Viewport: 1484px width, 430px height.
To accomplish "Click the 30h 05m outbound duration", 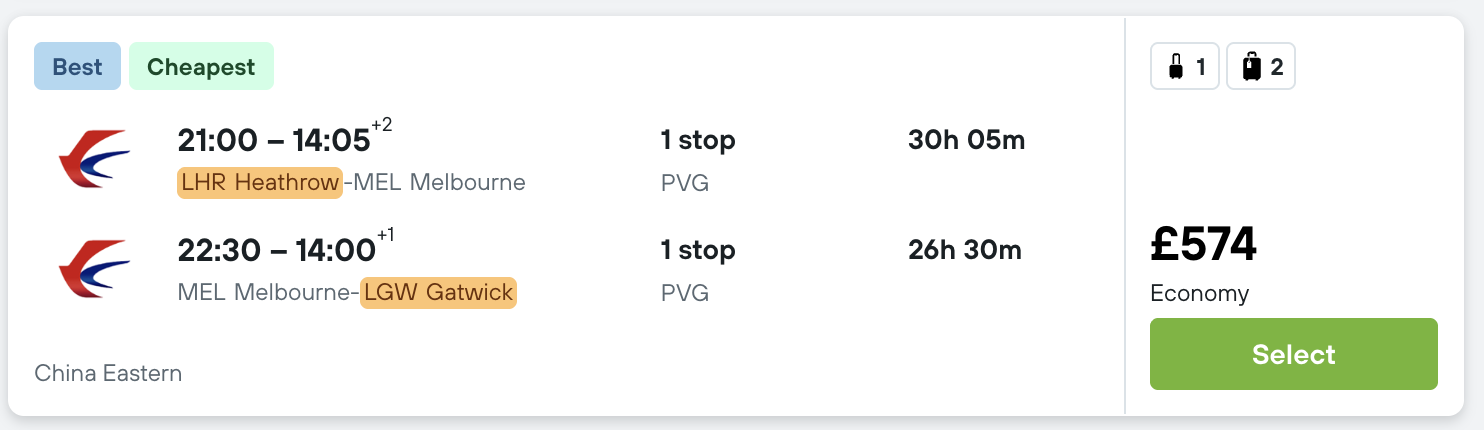I will pos(966,141).
